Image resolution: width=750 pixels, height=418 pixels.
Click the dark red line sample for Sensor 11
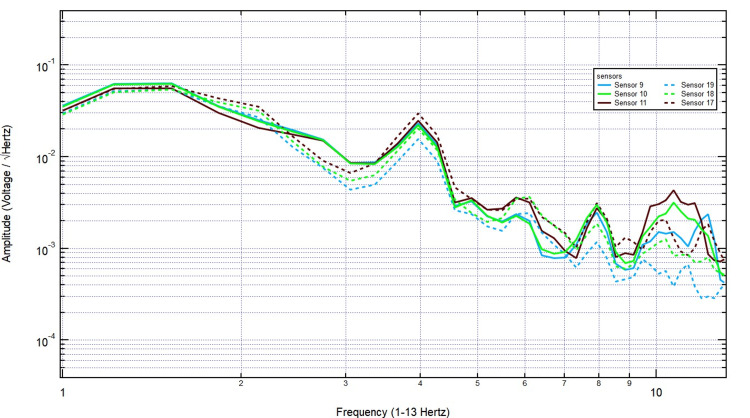pos(604,103)
